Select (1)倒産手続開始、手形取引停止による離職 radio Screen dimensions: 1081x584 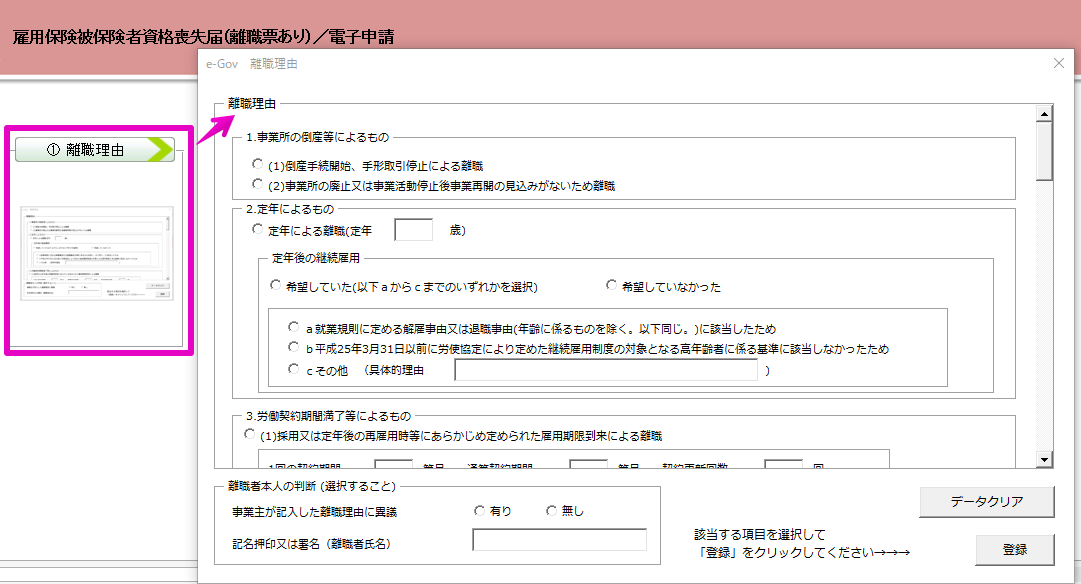258,166
